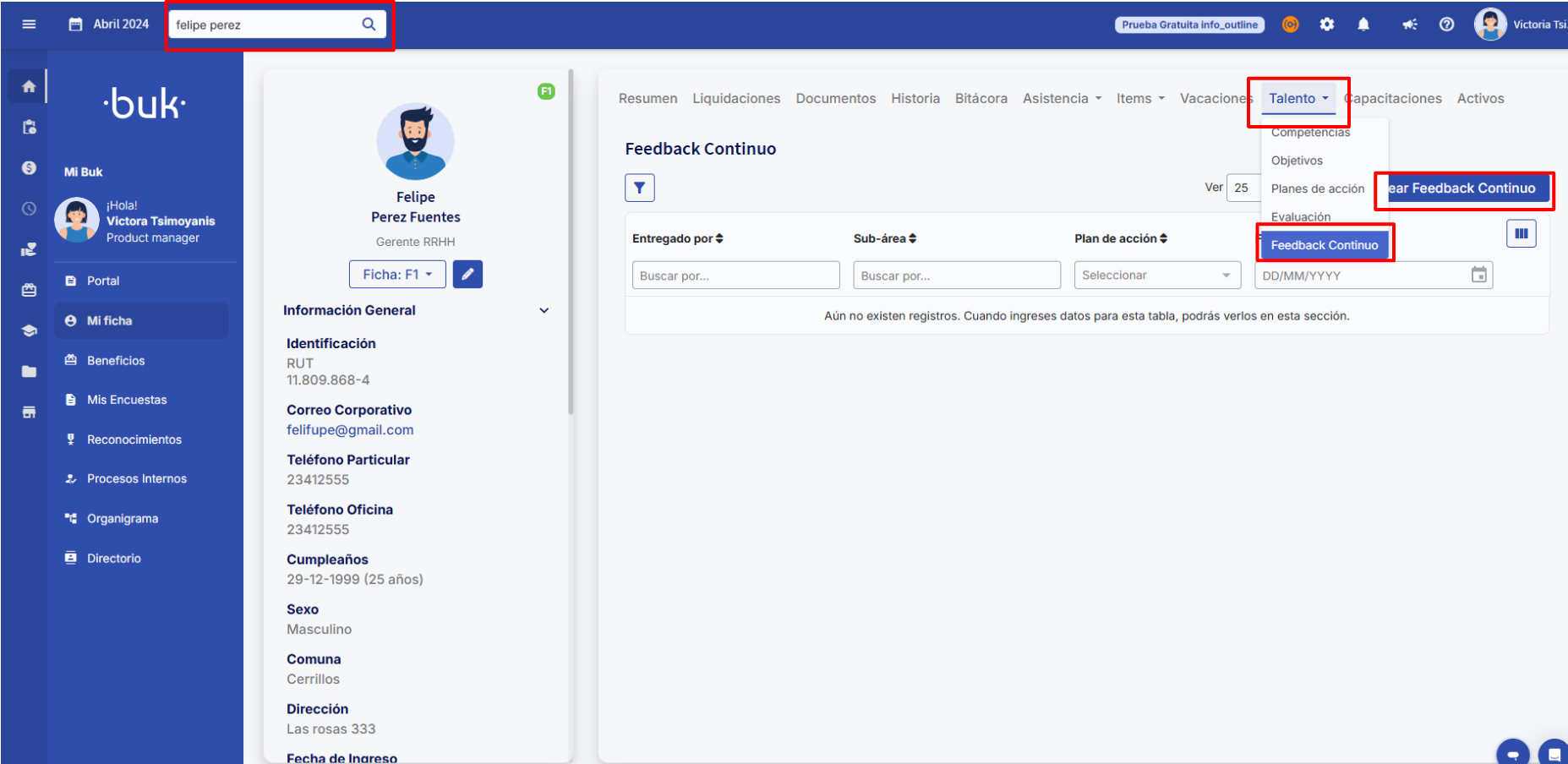This screenshot has width=1568, height=764.
Task: Click the Prueba Gratuita badge
Action: pyautogui.click(x=1189, y=25)
